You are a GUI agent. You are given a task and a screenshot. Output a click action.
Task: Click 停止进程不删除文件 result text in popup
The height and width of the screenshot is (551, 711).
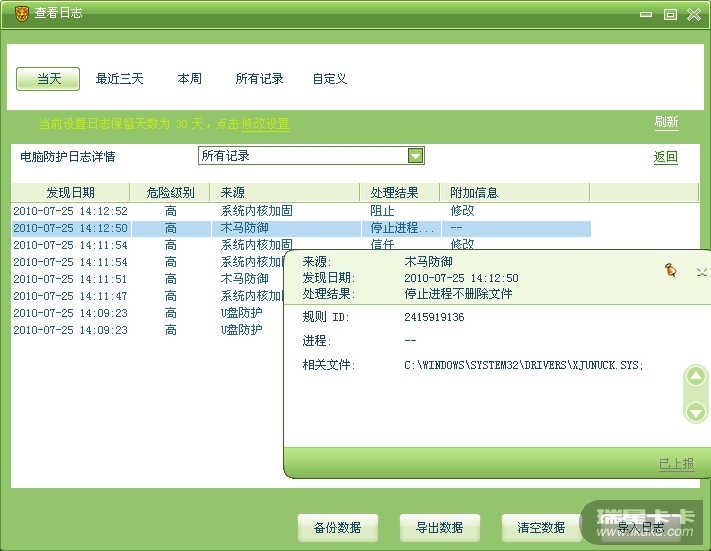tap(458, 294)
